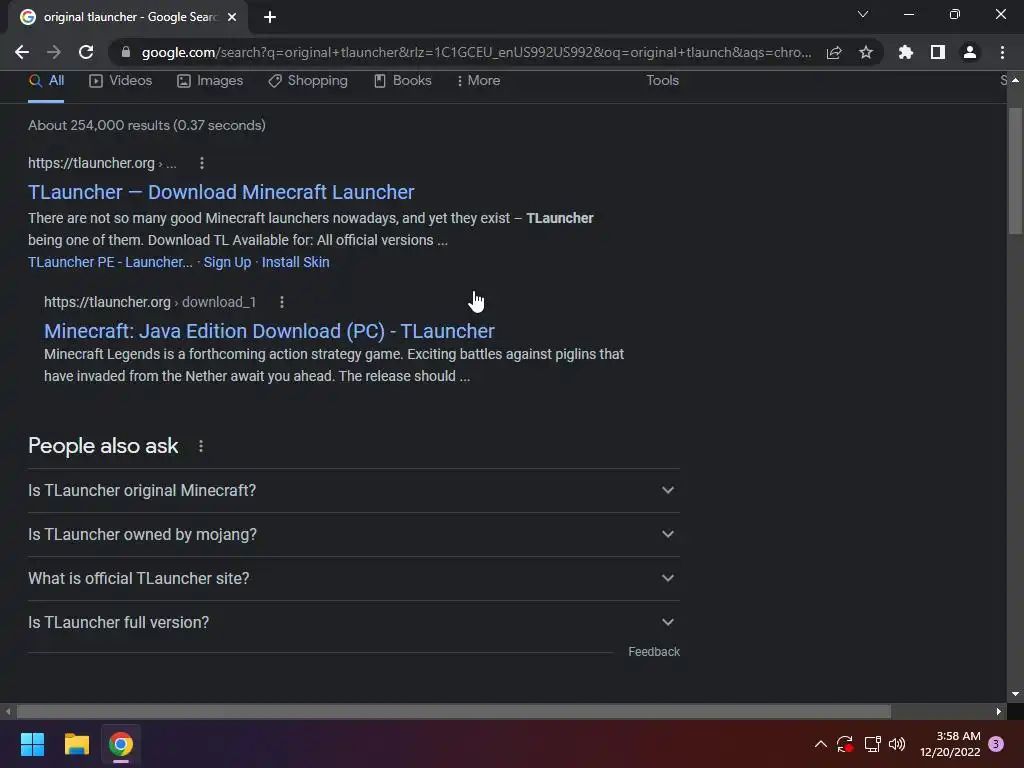Expand What is official TLauncher site question
The width and height of the screenshot is (1024, 768).
353,579
